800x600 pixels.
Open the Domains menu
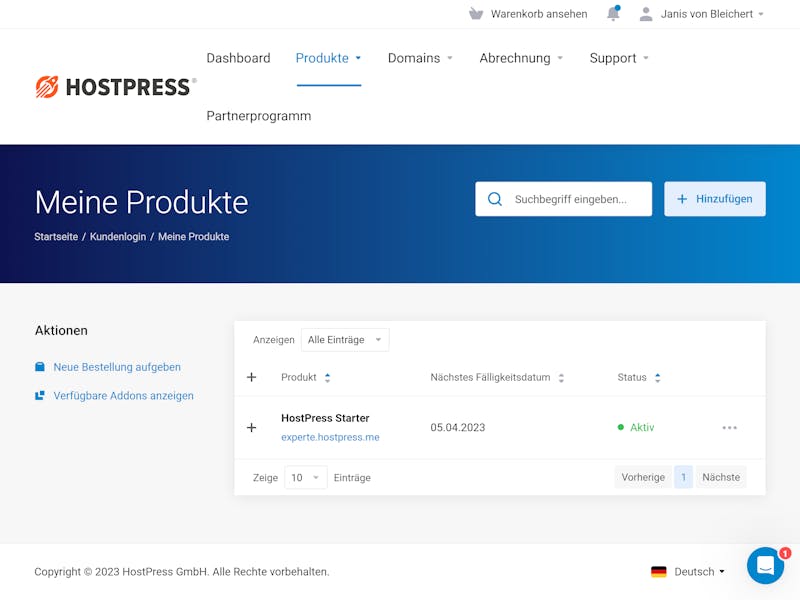(420, 58)
